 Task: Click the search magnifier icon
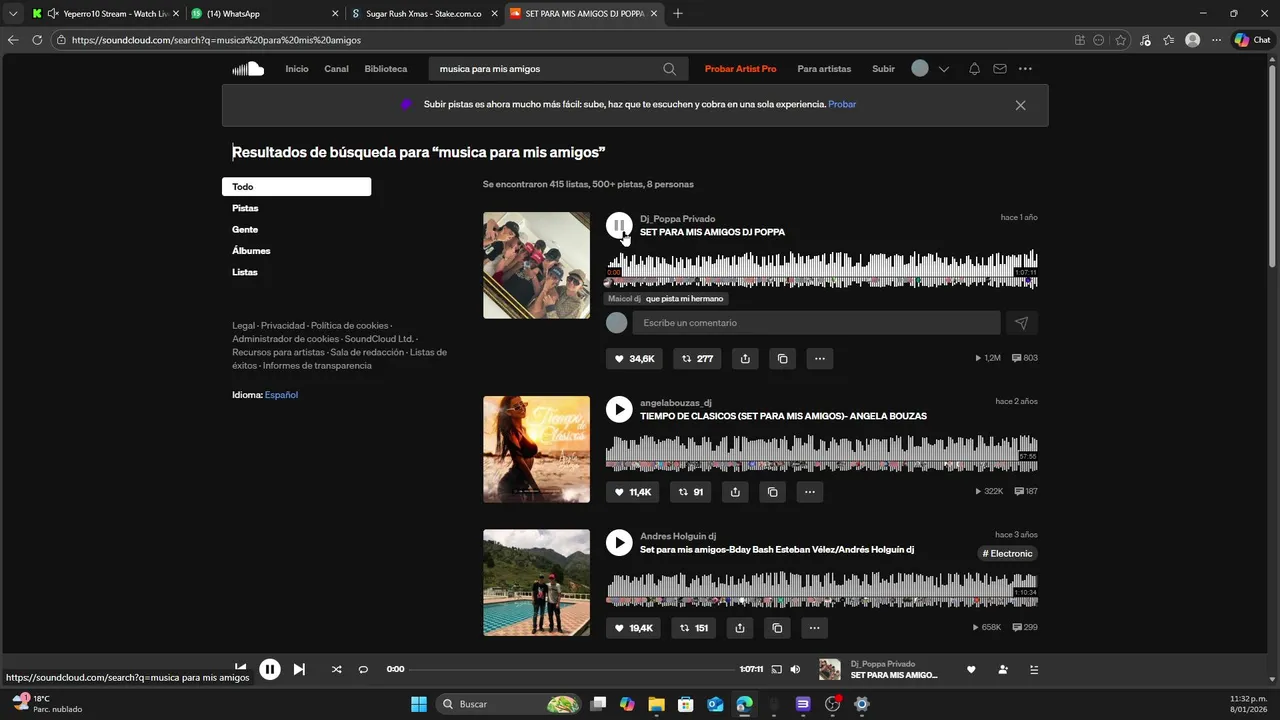669,69
